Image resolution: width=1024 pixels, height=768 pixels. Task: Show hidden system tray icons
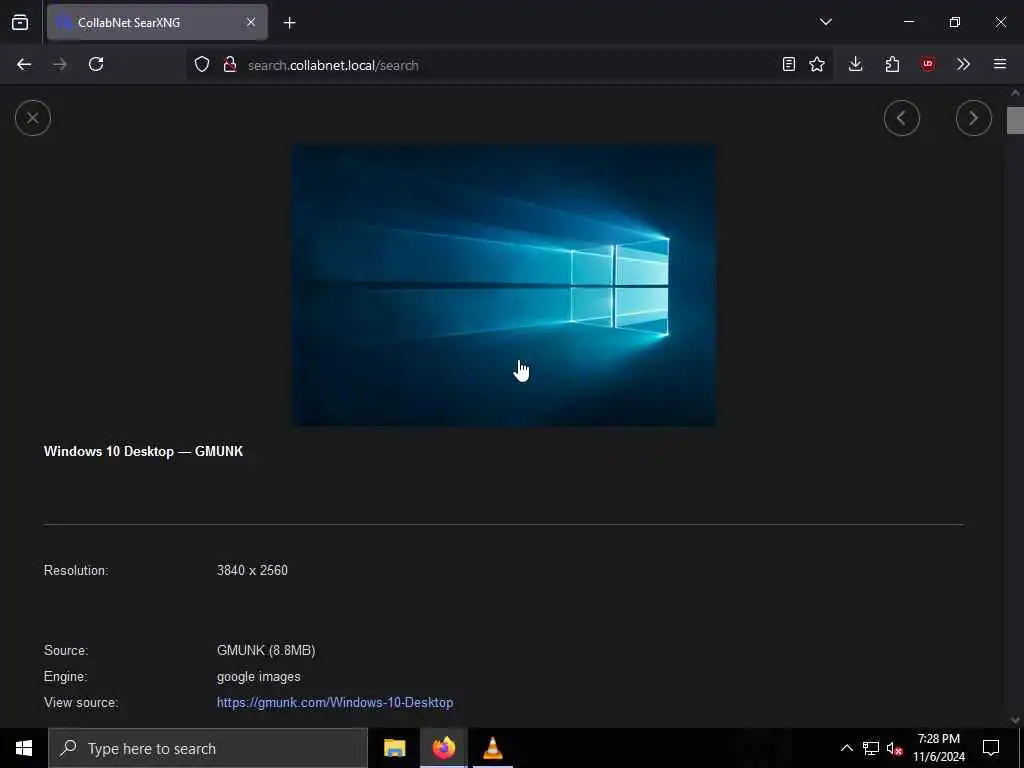coord(846,748)
